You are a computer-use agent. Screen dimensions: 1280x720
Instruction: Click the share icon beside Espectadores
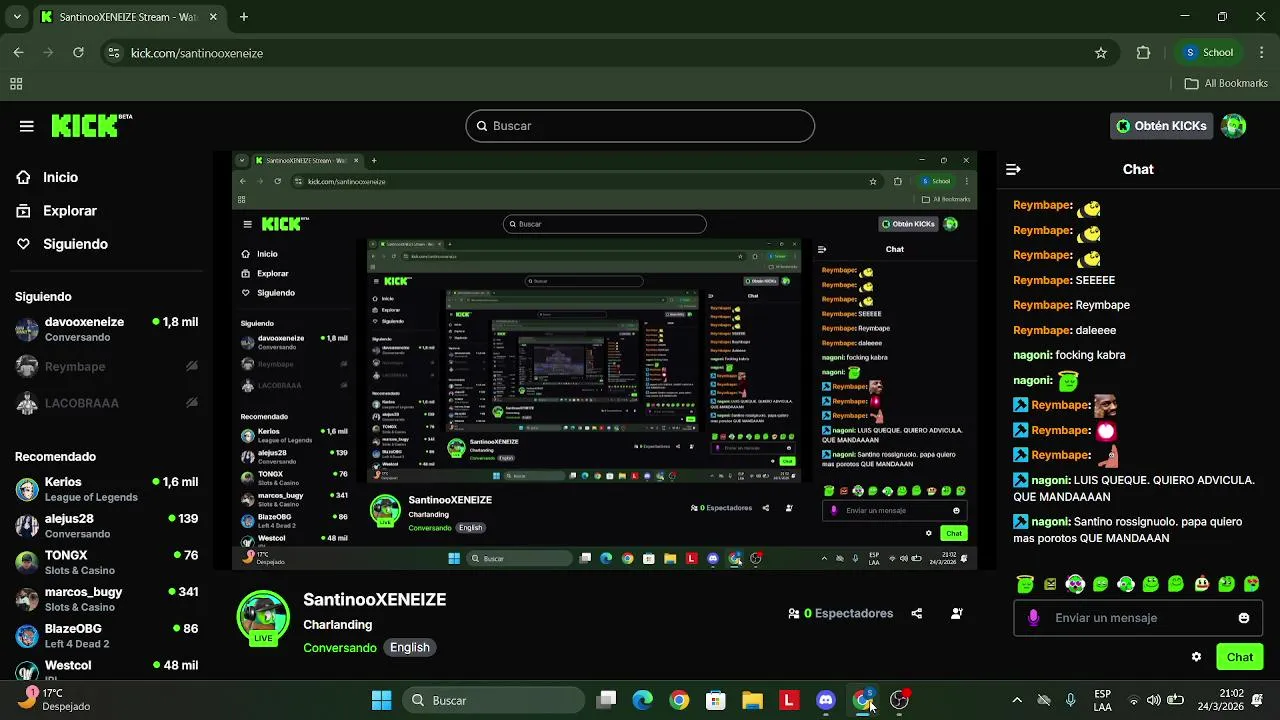tap(917, 613)
